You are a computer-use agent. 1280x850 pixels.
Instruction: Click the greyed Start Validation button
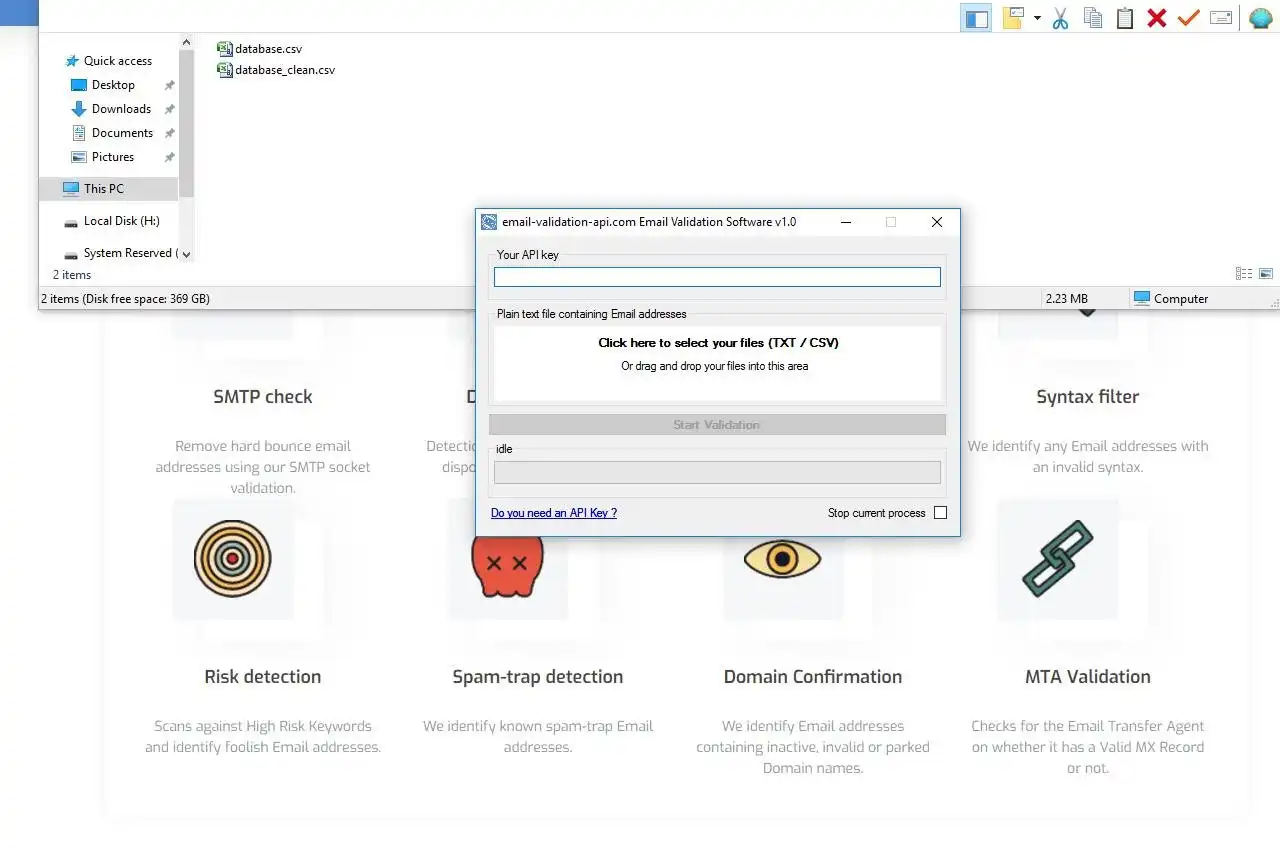(717, 425)
